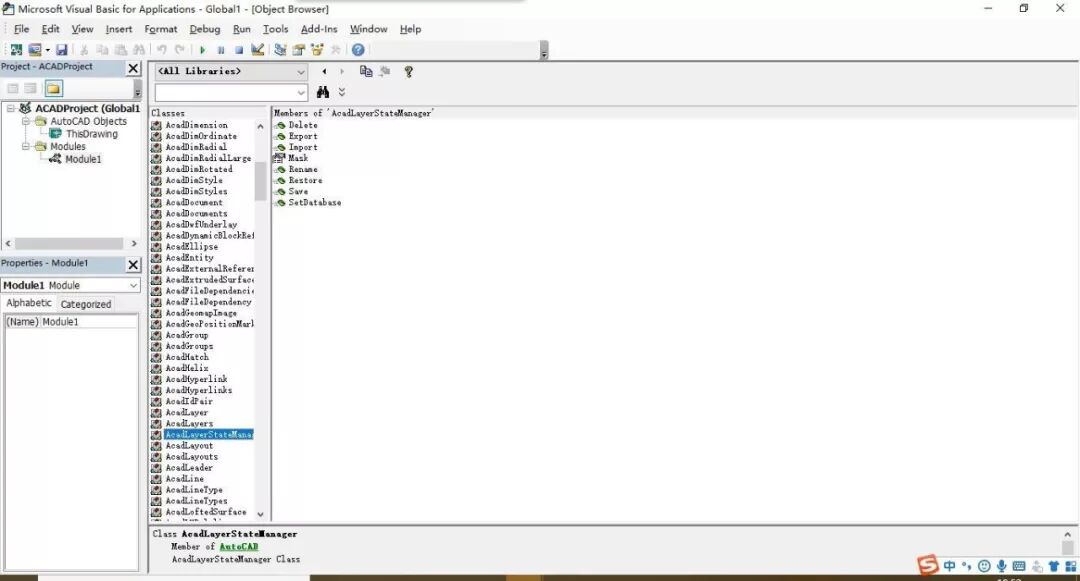The width and height of the screenshot is (1080, 581).
Task: Toggle Folders icon in the Project panel
Action: tap(53, 88)
